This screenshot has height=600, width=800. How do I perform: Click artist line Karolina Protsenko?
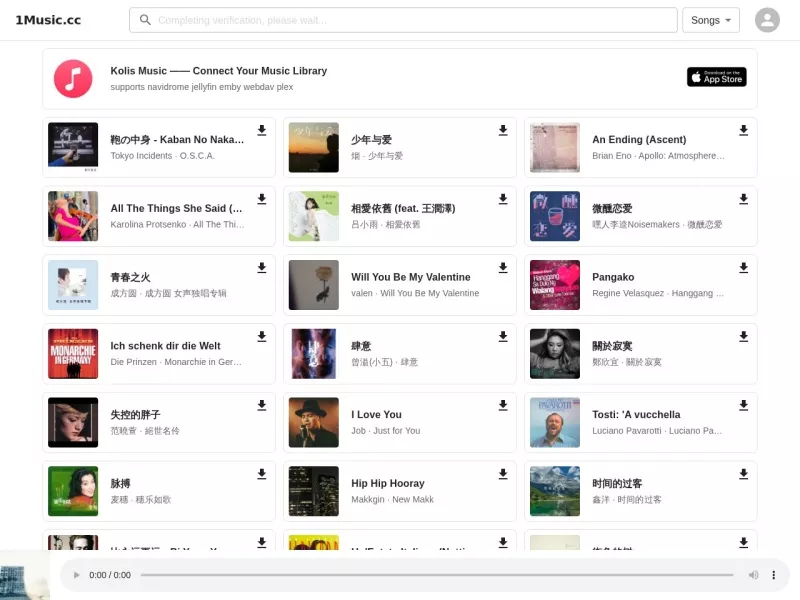177,224
